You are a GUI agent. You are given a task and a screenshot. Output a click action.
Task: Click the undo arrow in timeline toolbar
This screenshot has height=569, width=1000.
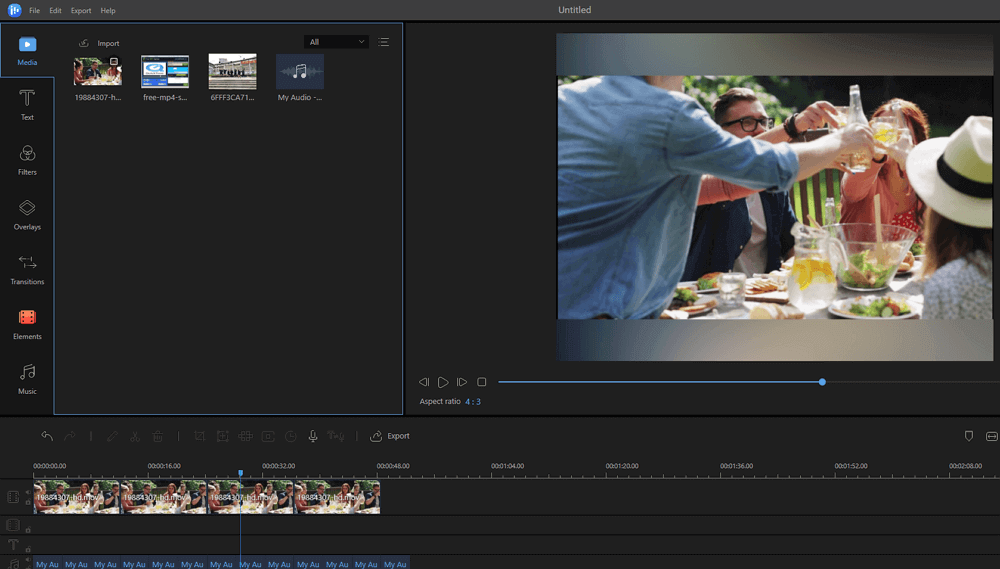(x=47, y=436)
